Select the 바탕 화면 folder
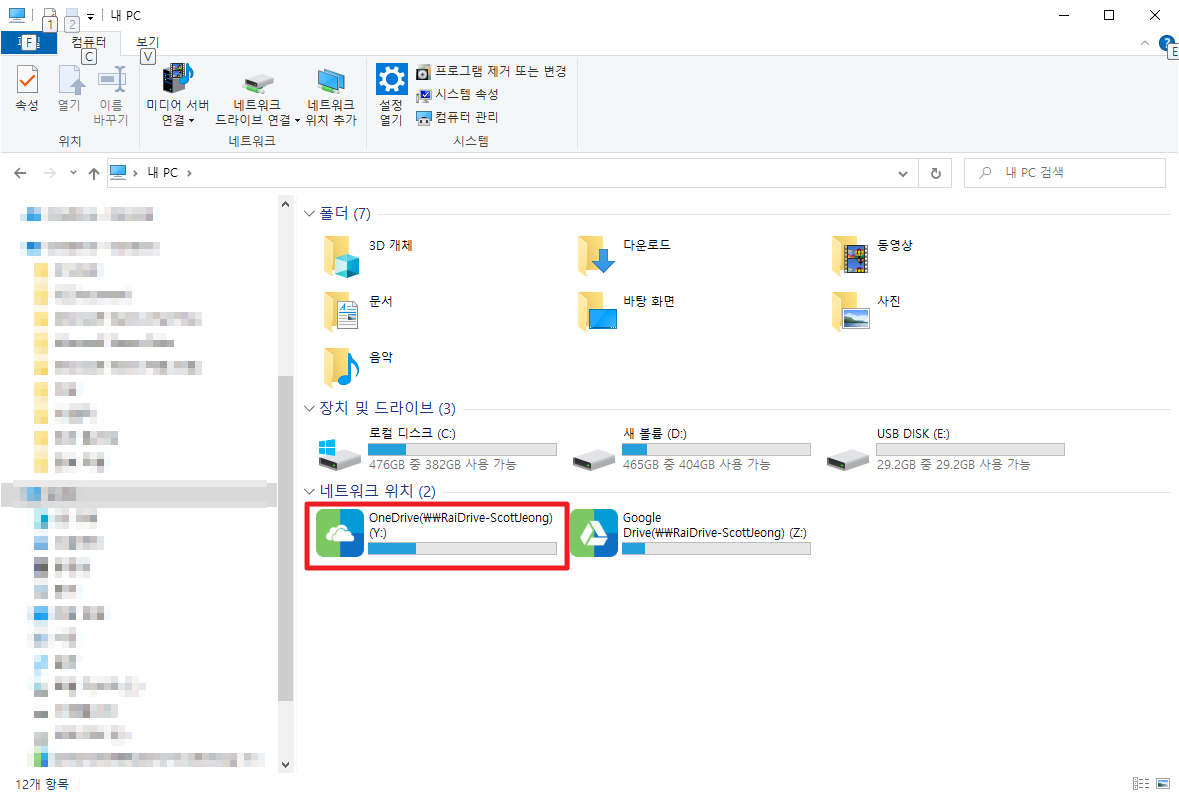This screenshot has height=797, width=1179. 626,311
